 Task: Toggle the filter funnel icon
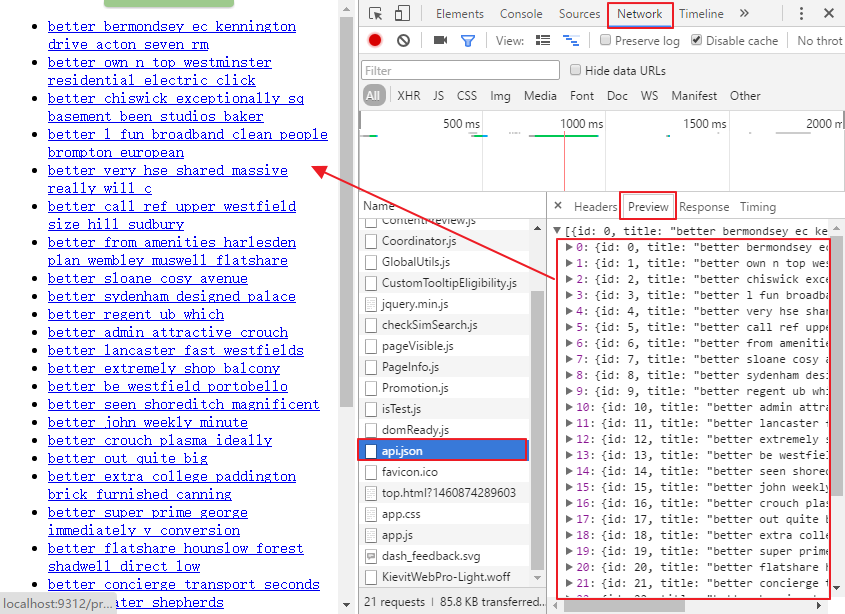pyautogui.click(x=468, y=41)
